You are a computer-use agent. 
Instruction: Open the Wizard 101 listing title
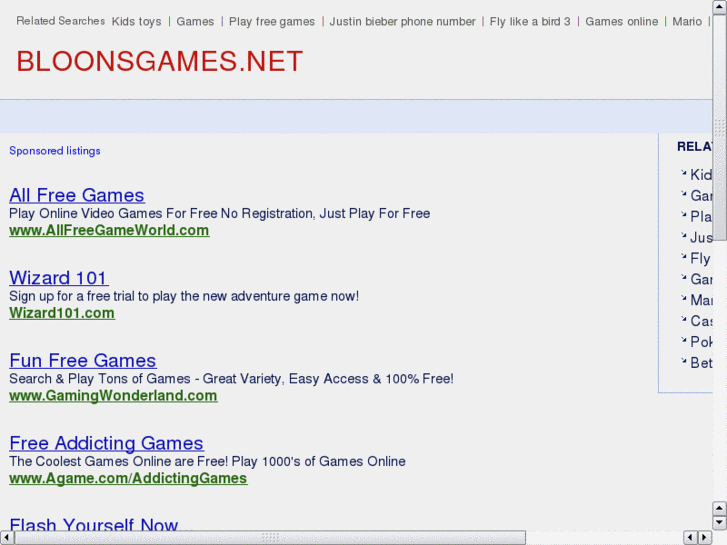point(59,278)
